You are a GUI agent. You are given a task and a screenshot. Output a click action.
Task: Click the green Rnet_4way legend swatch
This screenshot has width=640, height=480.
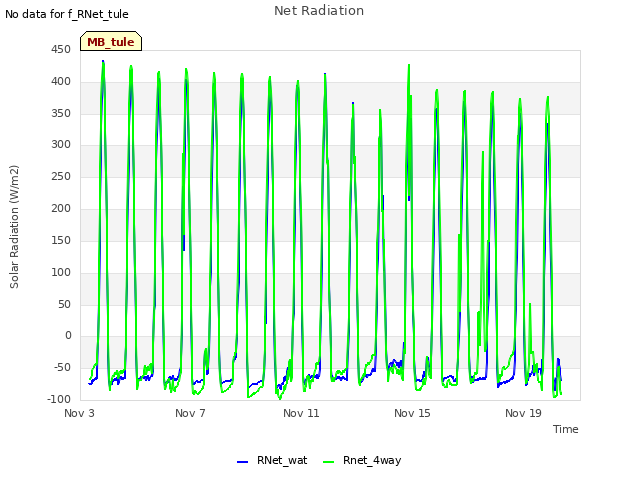point(328,462)
